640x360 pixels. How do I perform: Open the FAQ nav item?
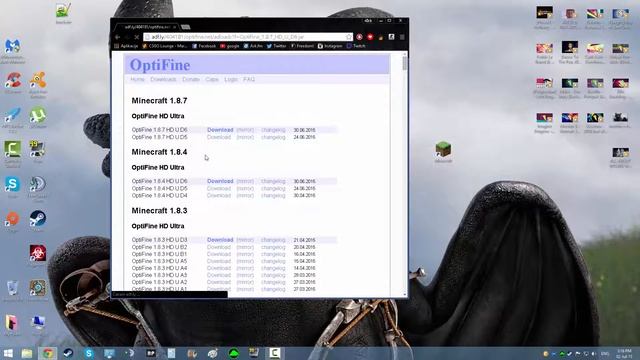(x=249, y=79)
